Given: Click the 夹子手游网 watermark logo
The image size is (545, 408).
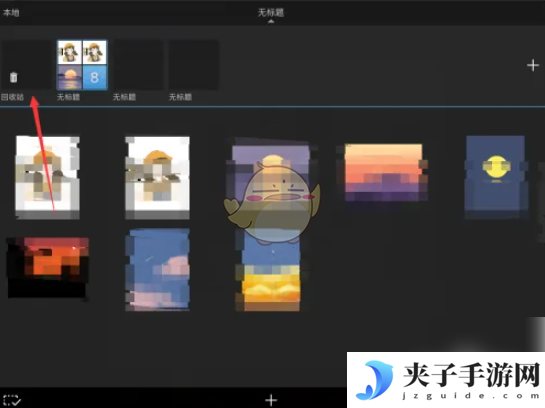Looking at the screenshot, I should (446, 380).
